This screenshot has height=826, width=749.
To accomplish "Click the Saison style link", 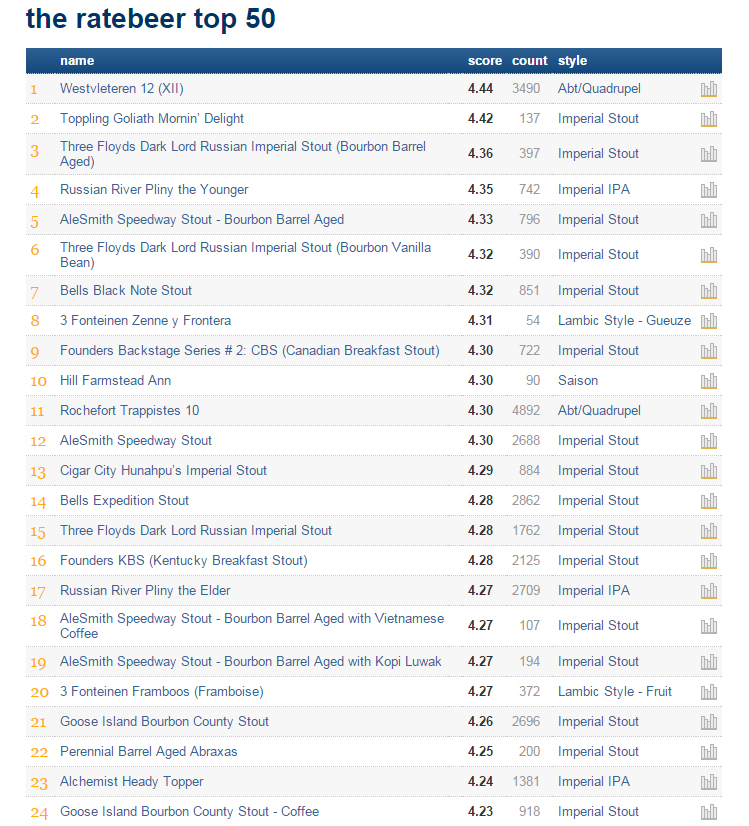I will tap(578, 381).
